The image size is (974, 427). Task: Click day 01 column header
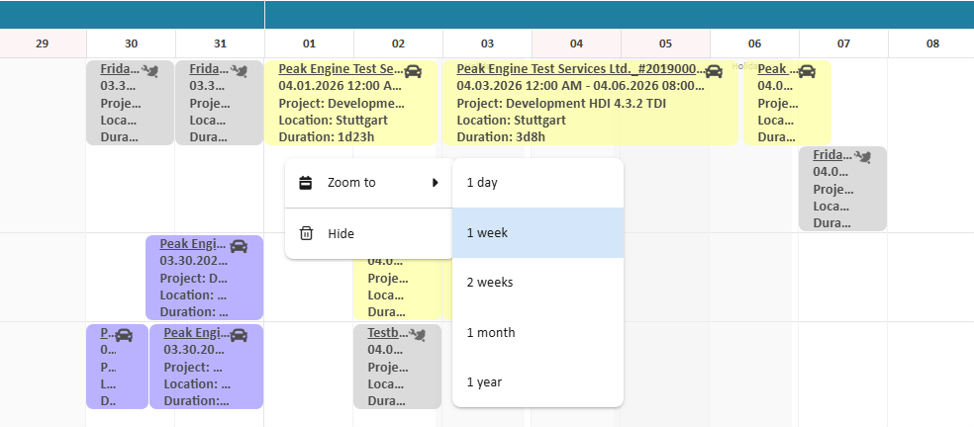tap(309, 44)
